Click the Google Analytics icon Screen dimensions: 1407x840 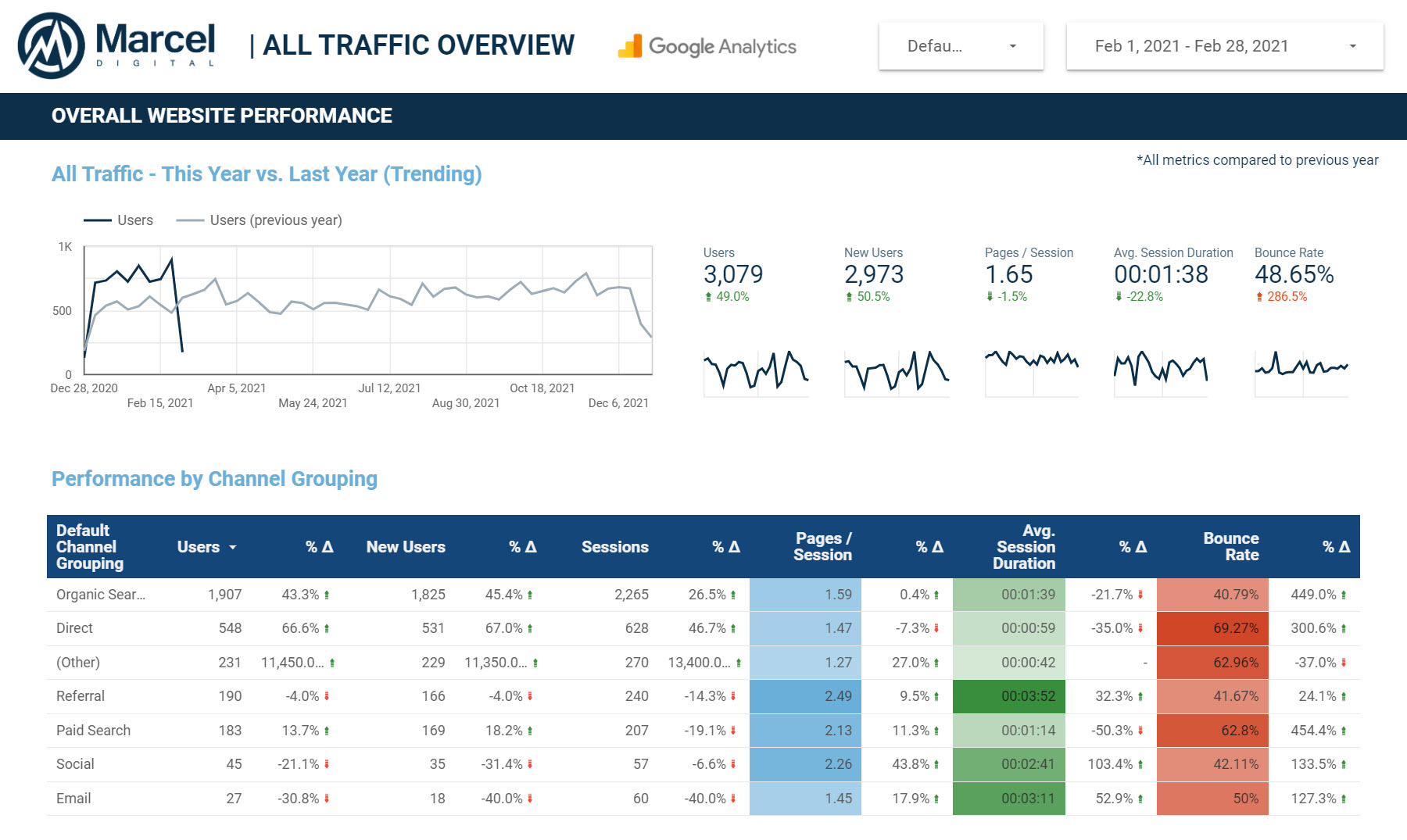(630, 46)
